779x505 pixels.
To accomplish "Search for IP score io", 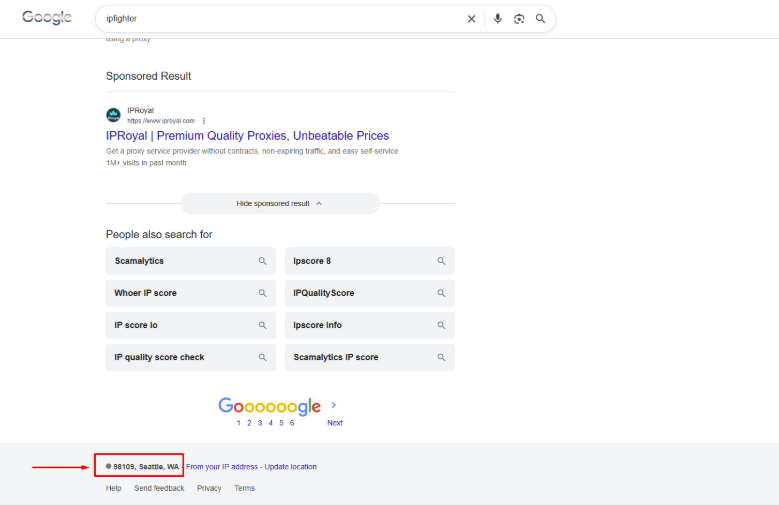I will click(x=191, y=325).
